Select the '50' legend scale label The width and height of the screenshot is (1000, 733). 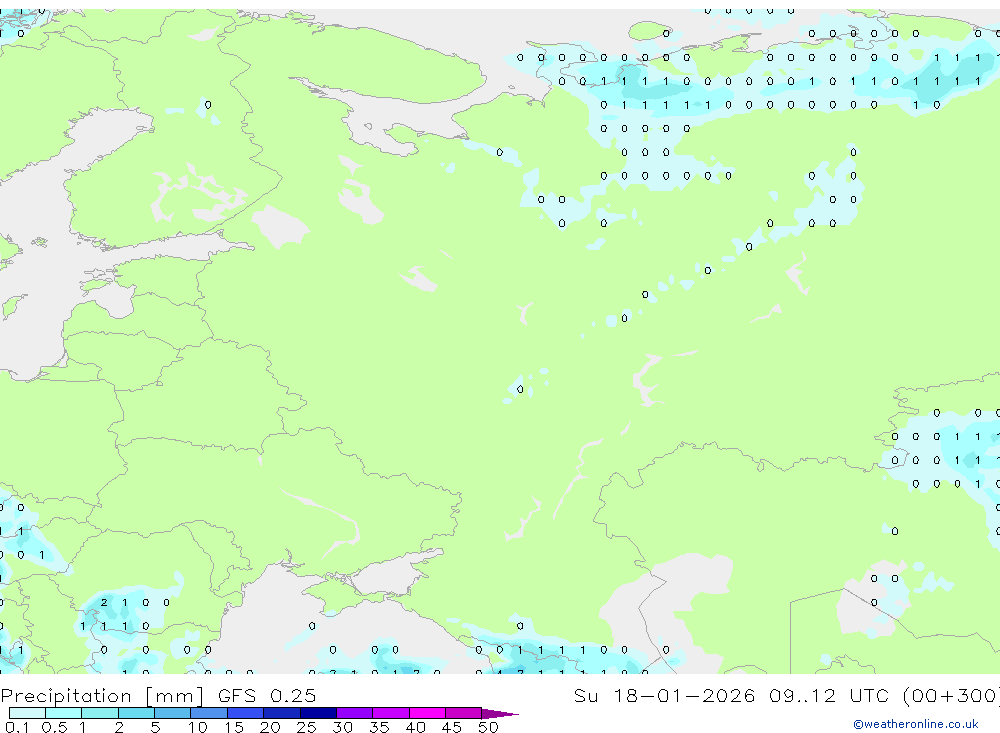click(488, 727)
